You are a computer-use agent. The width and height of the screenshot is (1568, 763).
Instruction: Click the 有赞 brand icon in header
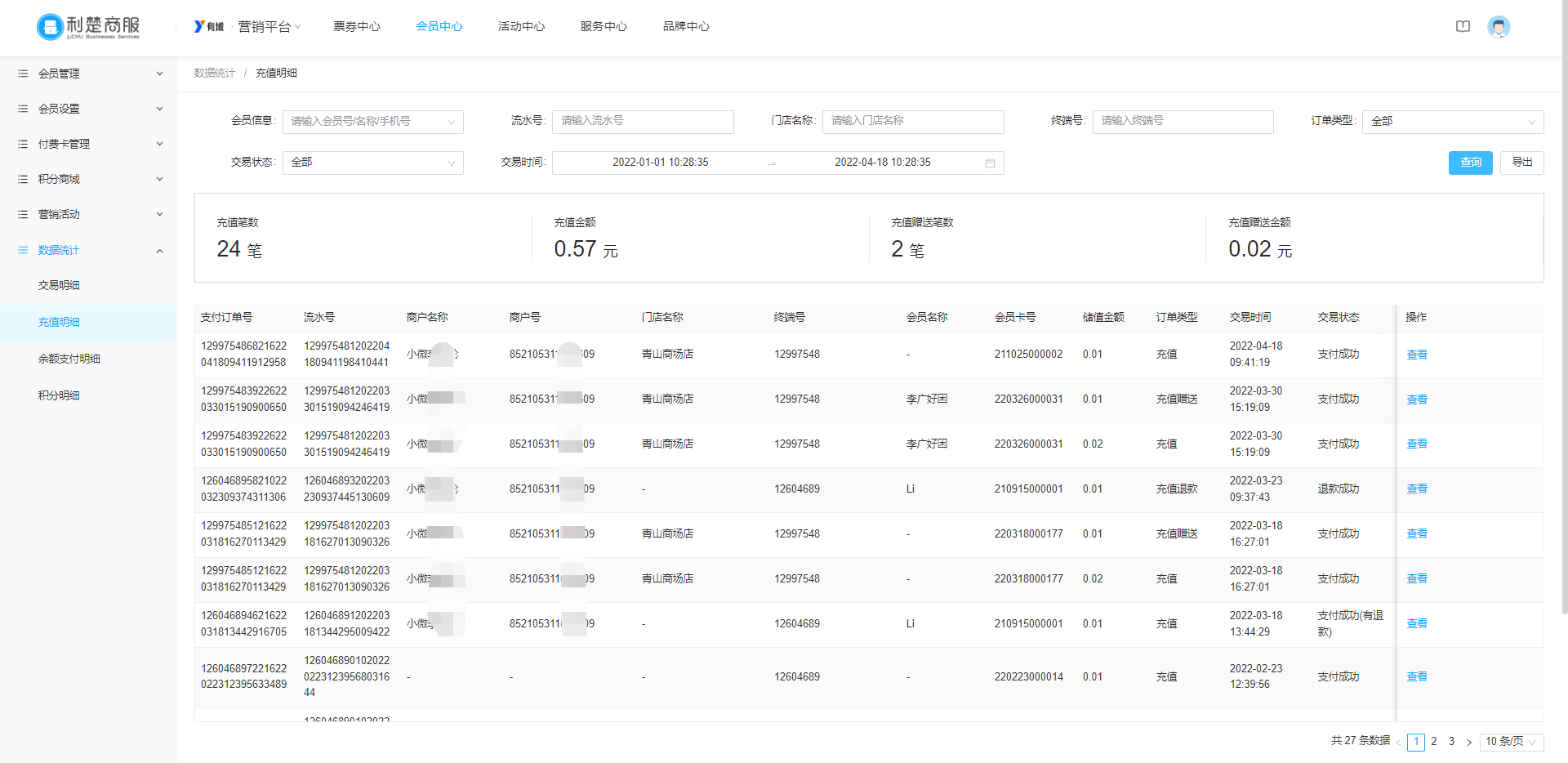208,26
